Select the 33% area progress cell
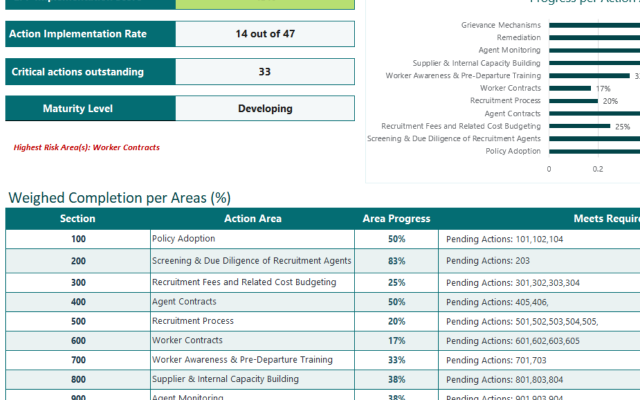640x400 pixels. pyautogui.click(x=396, y=360)
